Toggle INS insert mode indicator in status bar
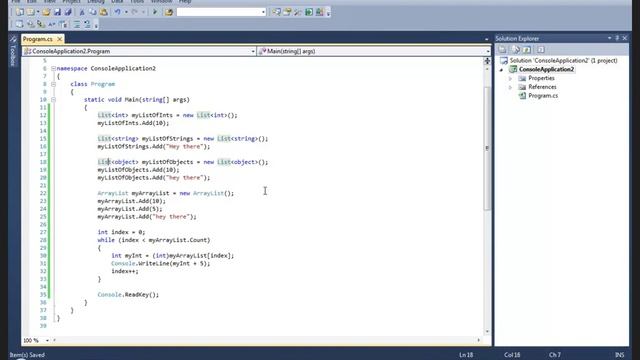Image resolution: width=640 pixels, height=360 pixels. 619,355
